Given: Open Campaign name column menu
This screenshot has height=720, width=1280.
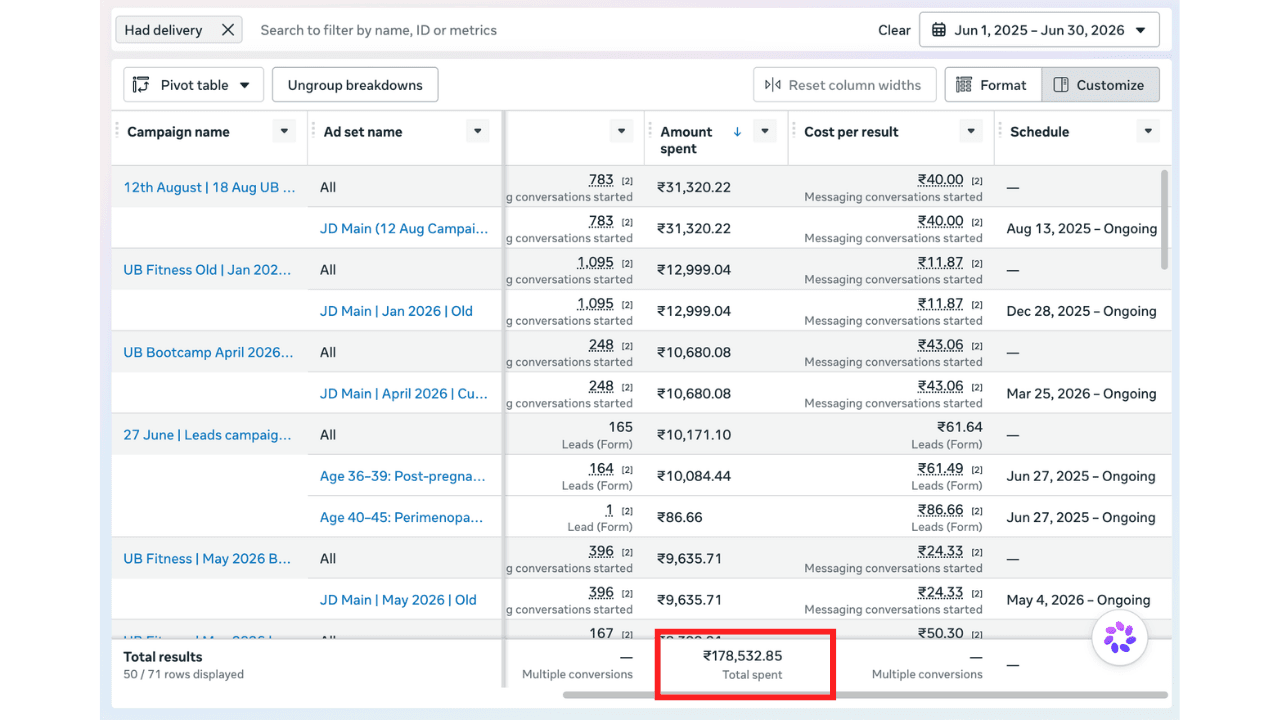Looking at the screenshot, I should [x=285, y=131].
